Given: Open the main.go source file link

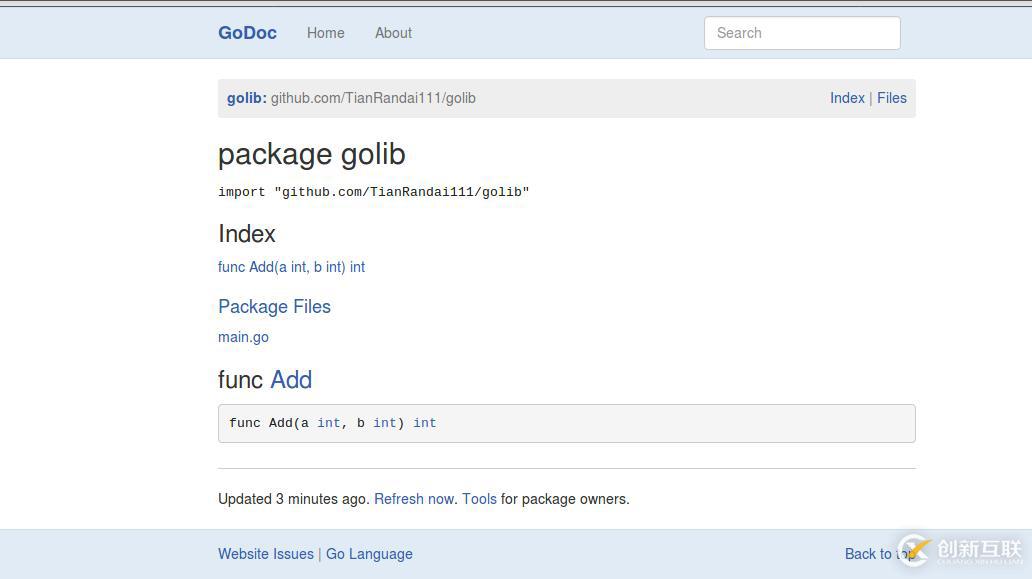Looking at the screenshot, I should 243,337.
